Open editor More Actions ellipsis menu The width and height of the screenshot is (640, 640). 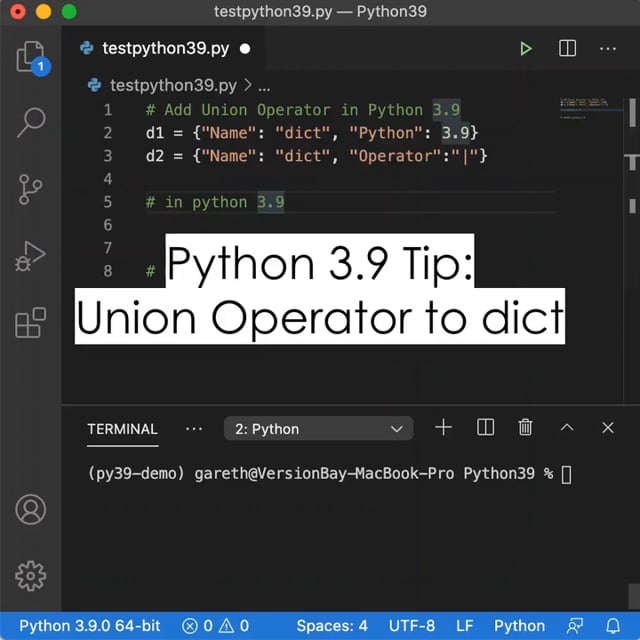(608, 49)
